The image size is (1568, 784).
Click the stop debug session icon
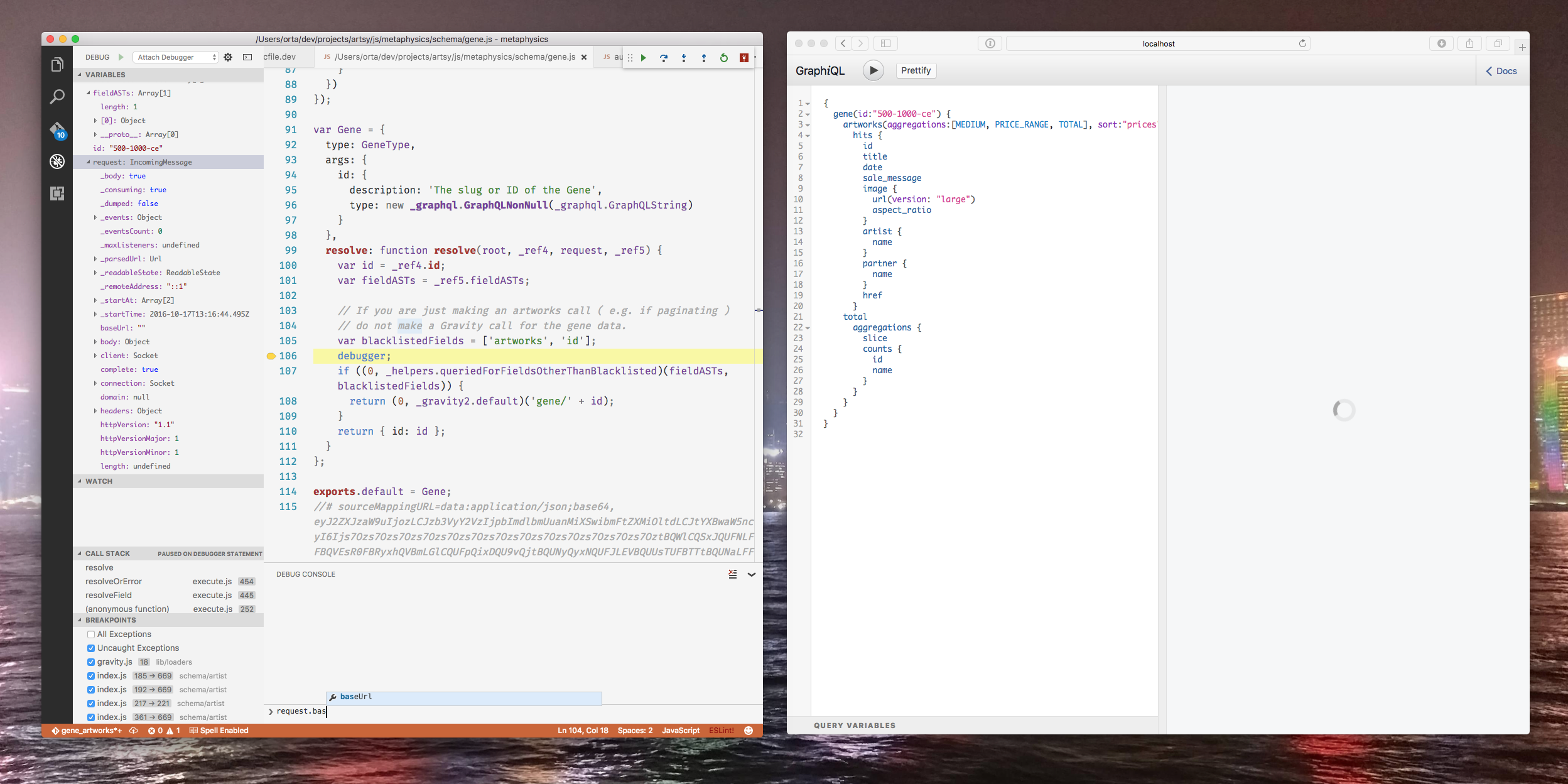[x=743, y=57]
